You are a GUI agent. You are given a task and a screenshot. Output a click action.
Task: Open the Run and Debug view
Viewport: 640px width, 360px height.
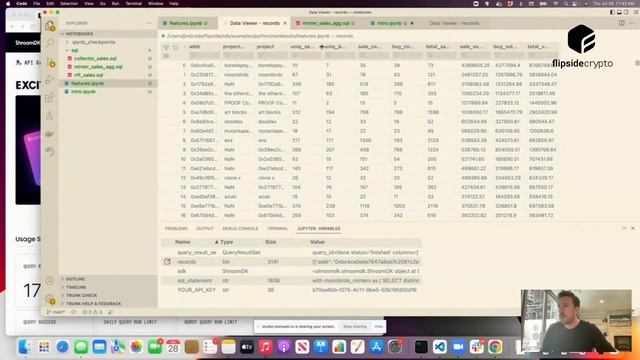point(50,80)
